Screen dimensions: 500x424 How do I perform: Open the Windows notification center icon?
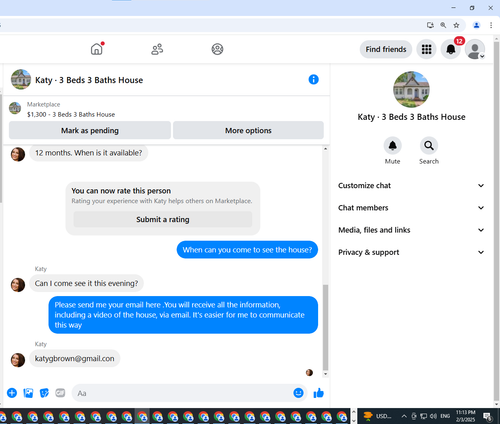tap(488, 416)
